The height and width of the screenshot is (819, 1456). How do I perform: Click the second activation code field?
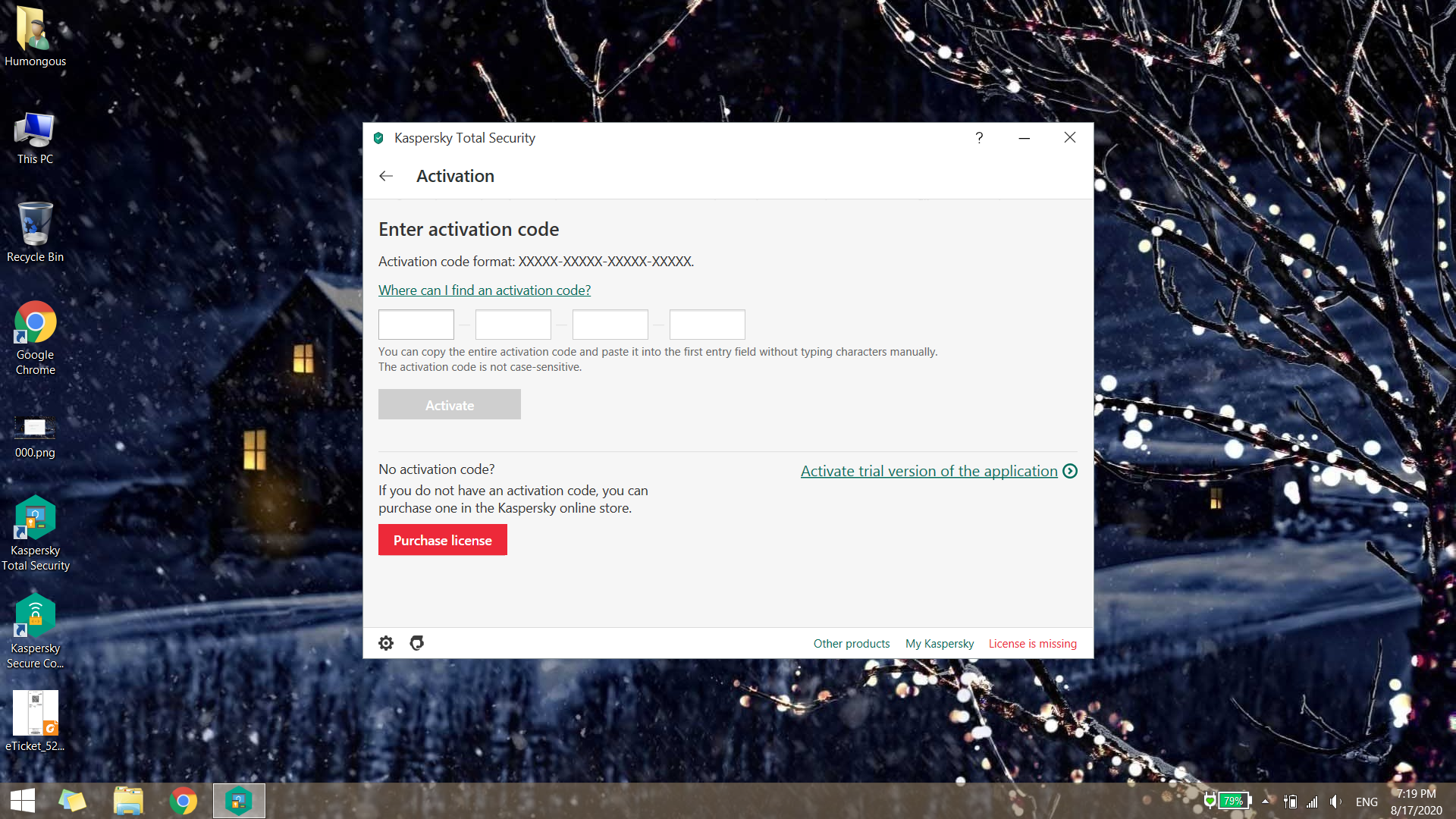[513, 325]
